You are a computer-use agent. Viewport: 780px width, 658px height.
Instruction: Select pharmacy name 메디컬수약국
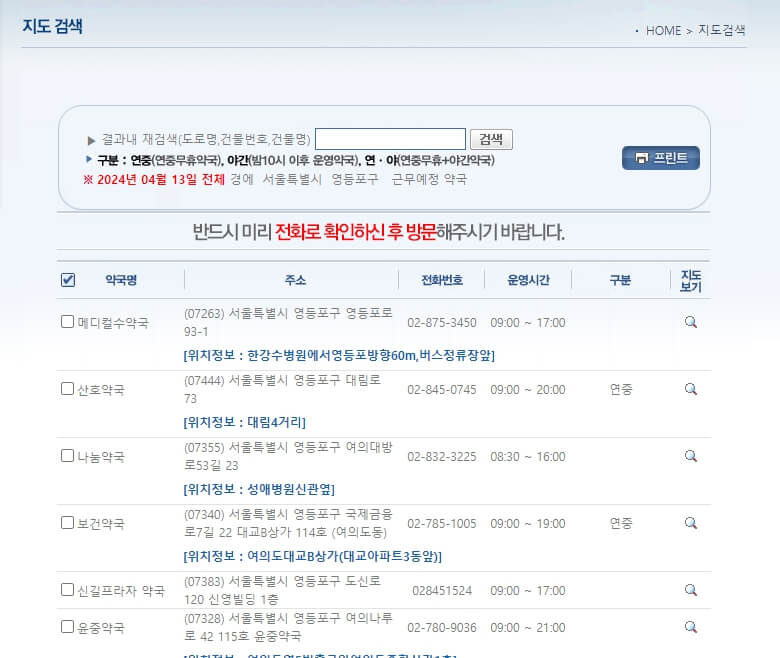113,323
